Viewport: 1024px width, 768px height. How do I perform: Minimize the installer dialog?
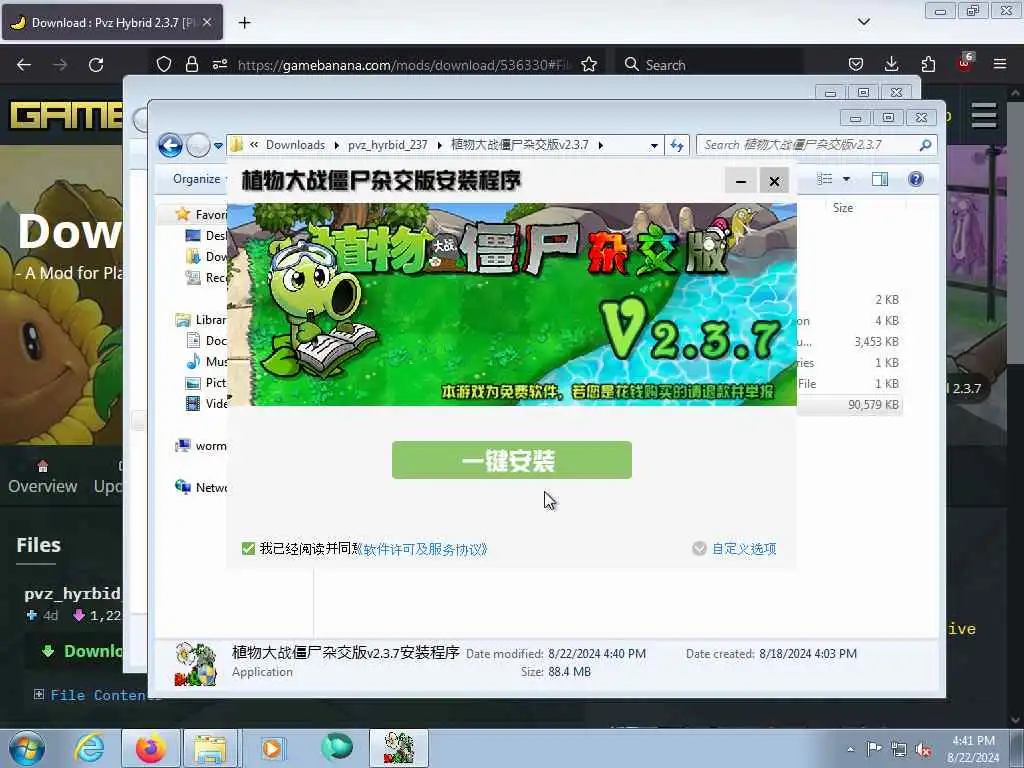[x=741, y=181]
